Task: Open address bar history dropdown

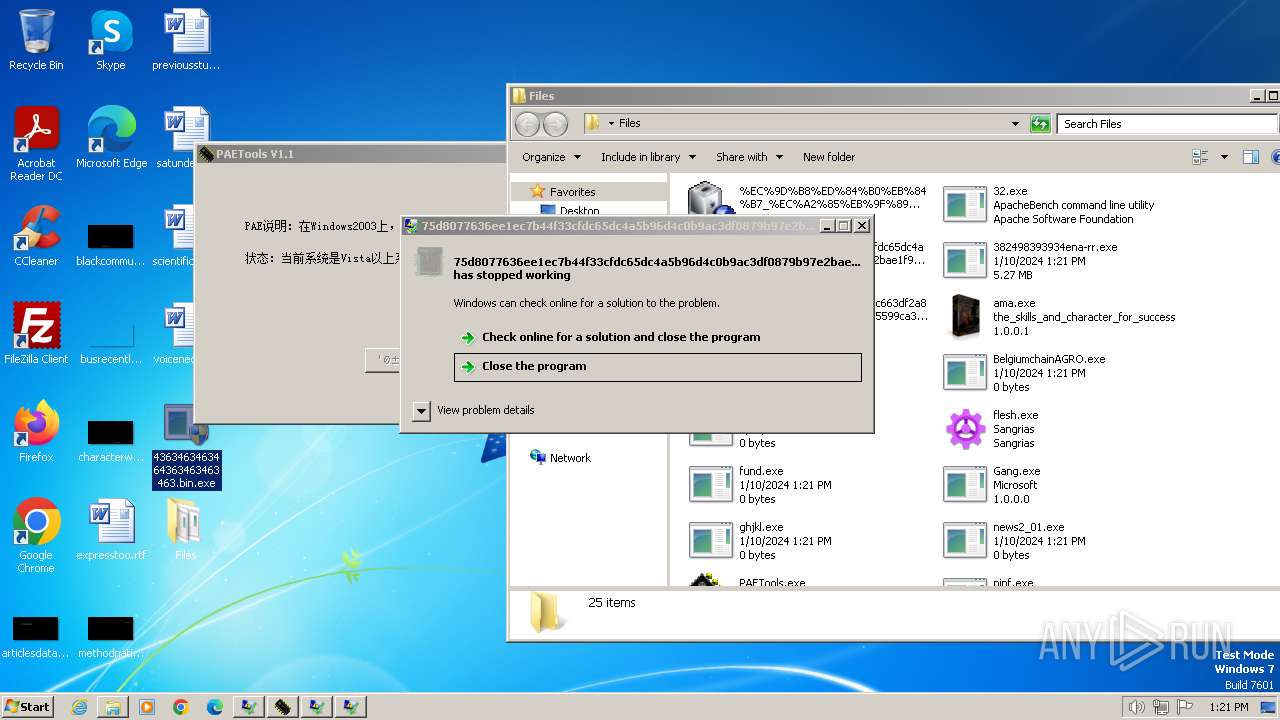Action: coord(1015,124)
